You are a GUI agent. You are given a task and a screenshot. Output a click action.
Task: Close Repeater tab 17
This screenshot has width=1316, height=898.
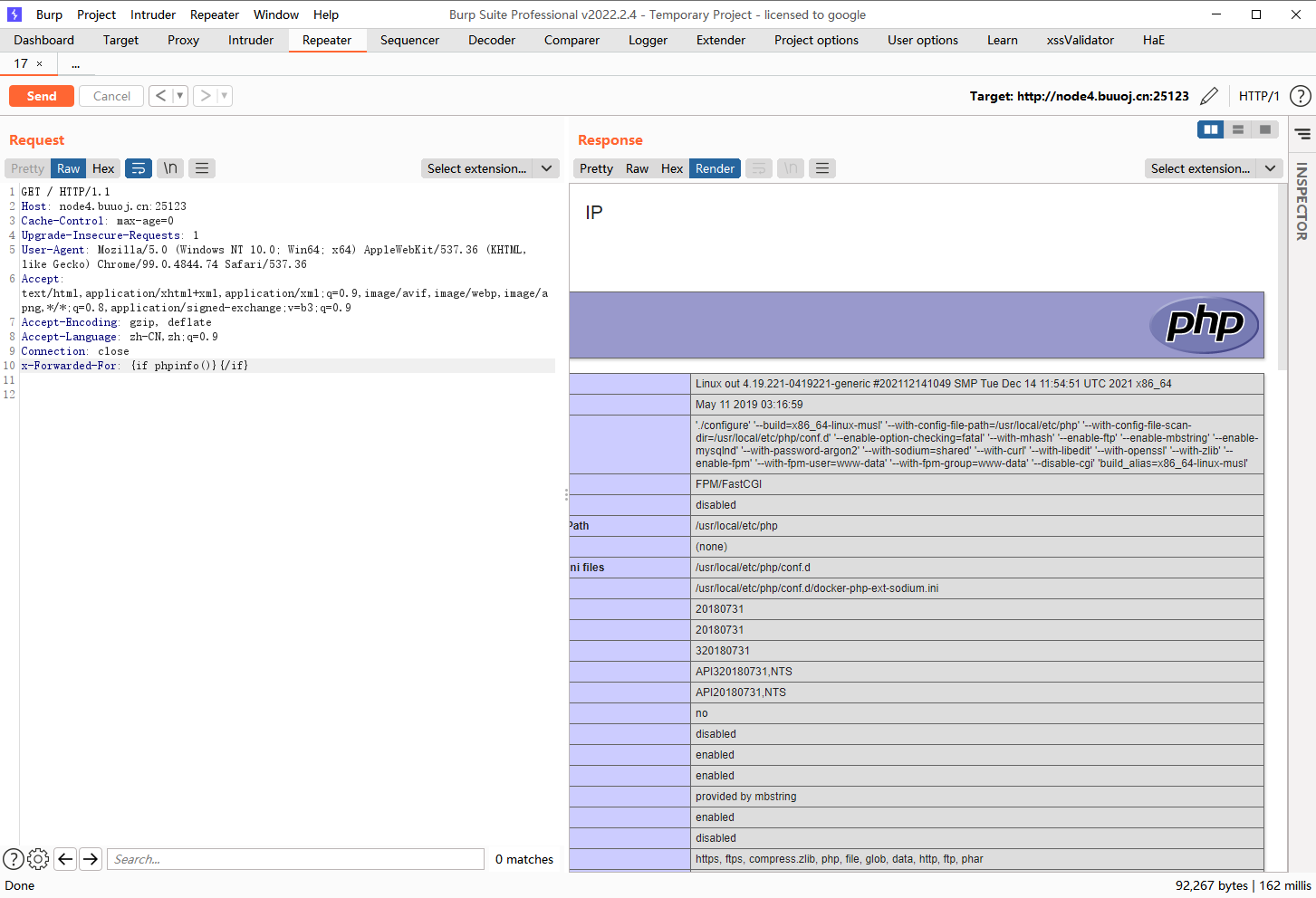39,64
